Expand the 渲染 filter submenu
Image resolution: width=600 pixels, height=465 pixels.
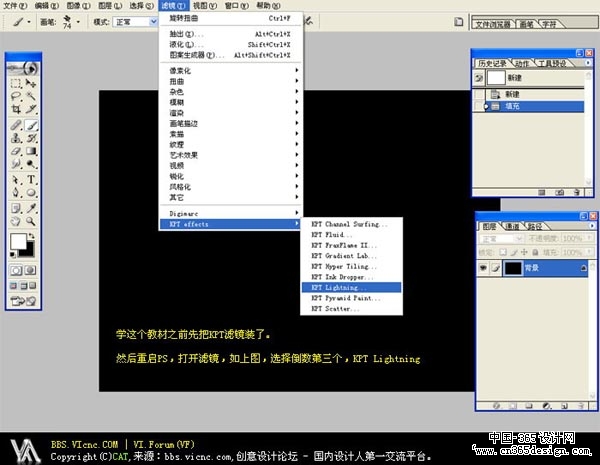coord(230,113)
